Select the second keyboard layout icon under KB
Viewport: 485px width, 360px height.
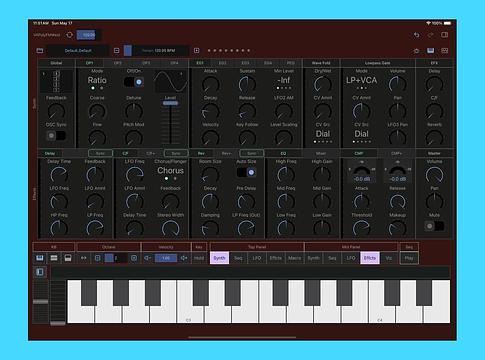pos(54,258)
